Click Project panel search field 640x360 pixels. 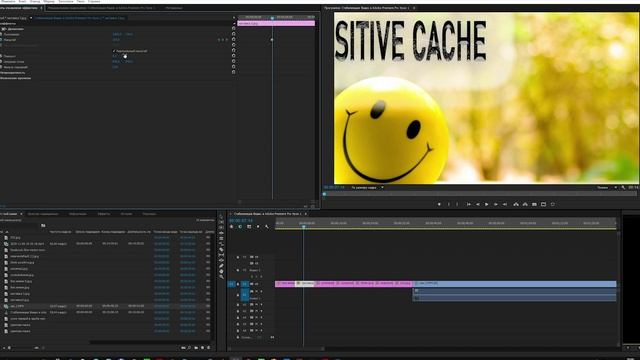(19, 225)
